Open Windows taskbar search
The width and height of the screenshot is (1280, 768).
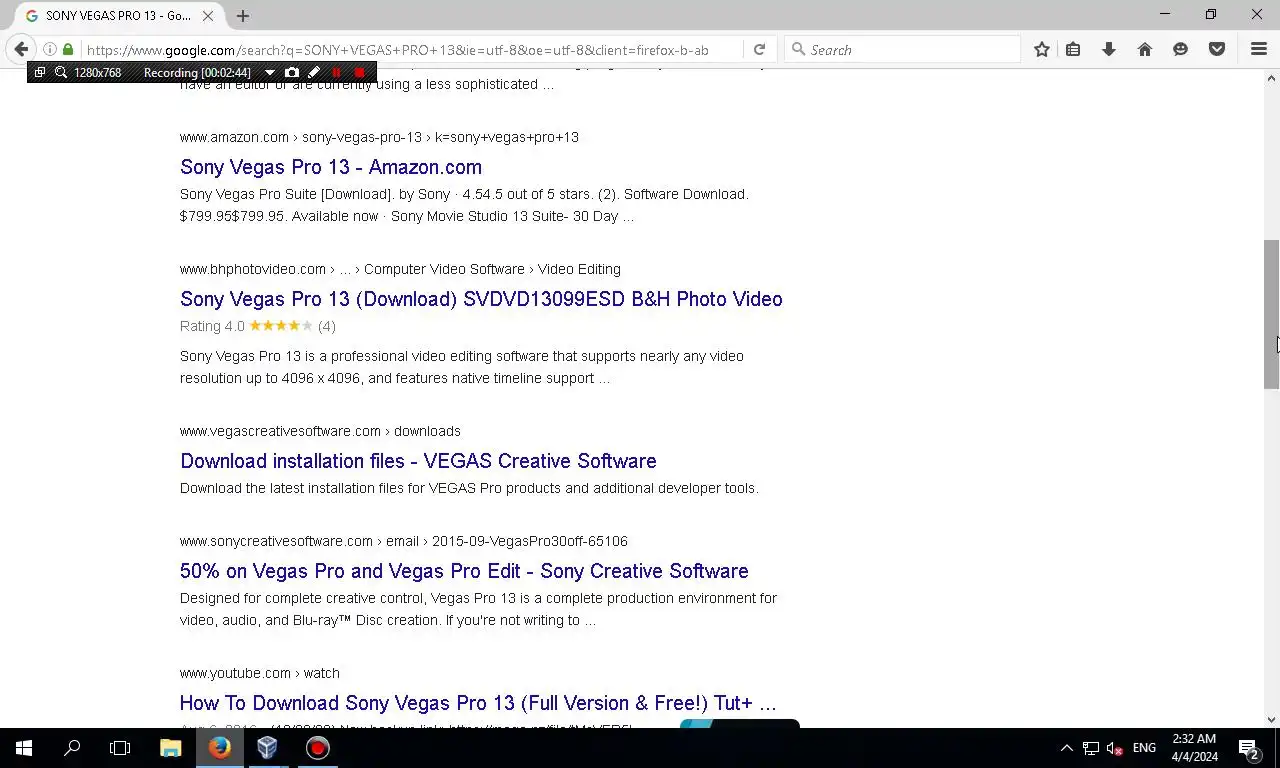(x=72, y=748)
